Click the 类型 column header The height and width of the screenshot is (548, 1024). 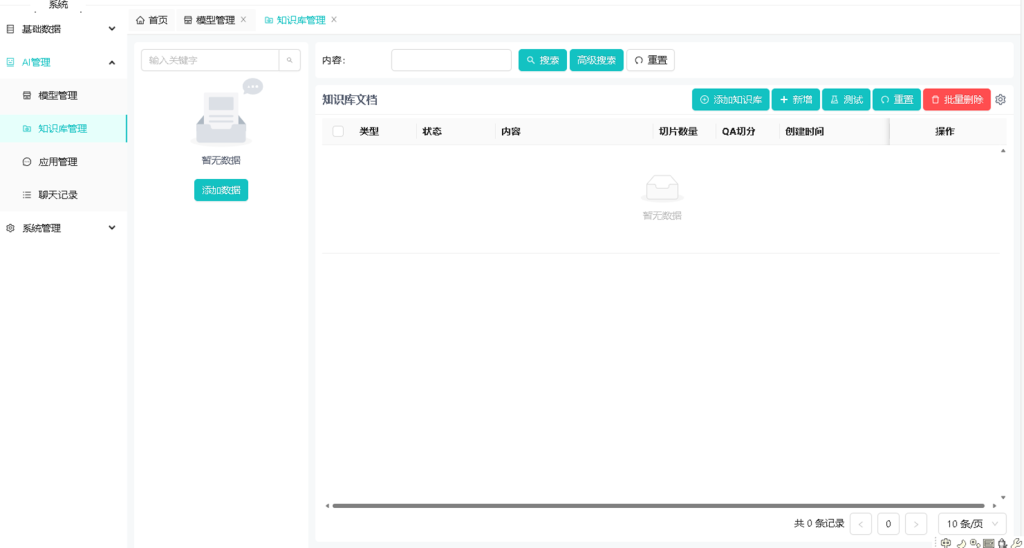369,131
